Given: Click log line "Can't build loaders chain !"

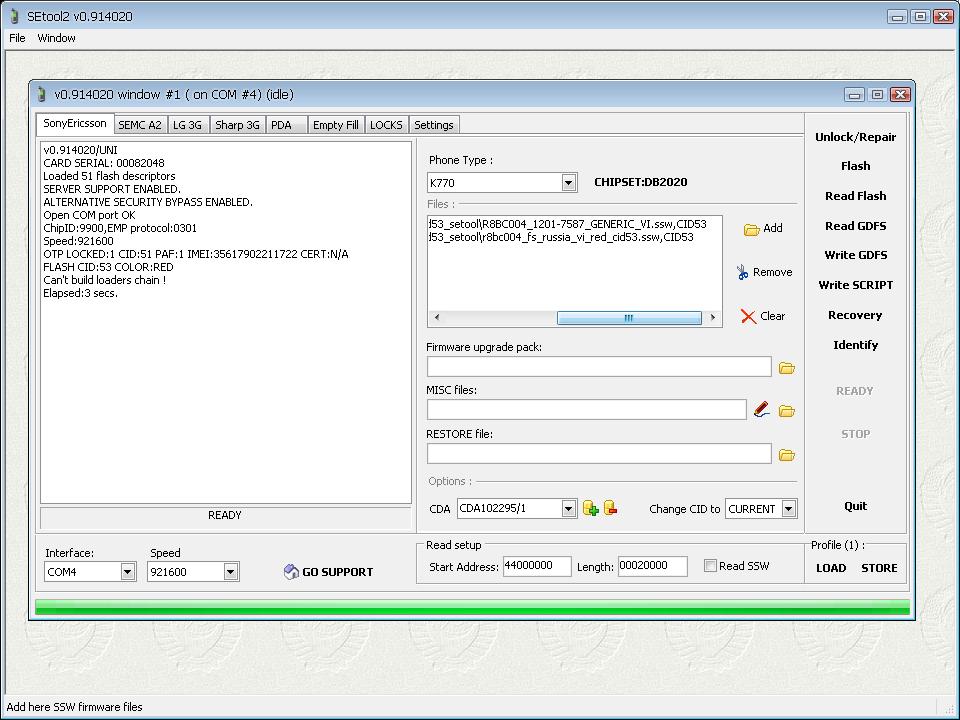Looking at the screenshot, I should click(x=105, y=280).
